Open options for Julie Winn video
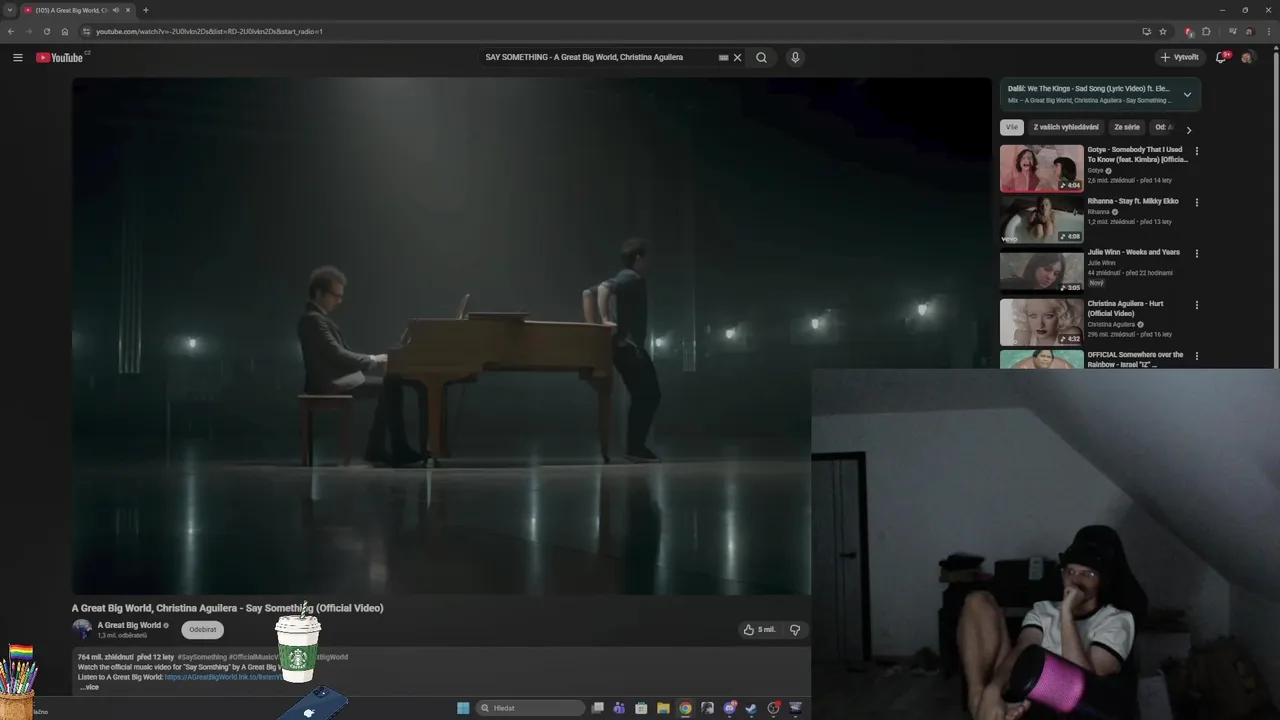The width and height of the screenshot is (1280, 720). (1196, 253)
